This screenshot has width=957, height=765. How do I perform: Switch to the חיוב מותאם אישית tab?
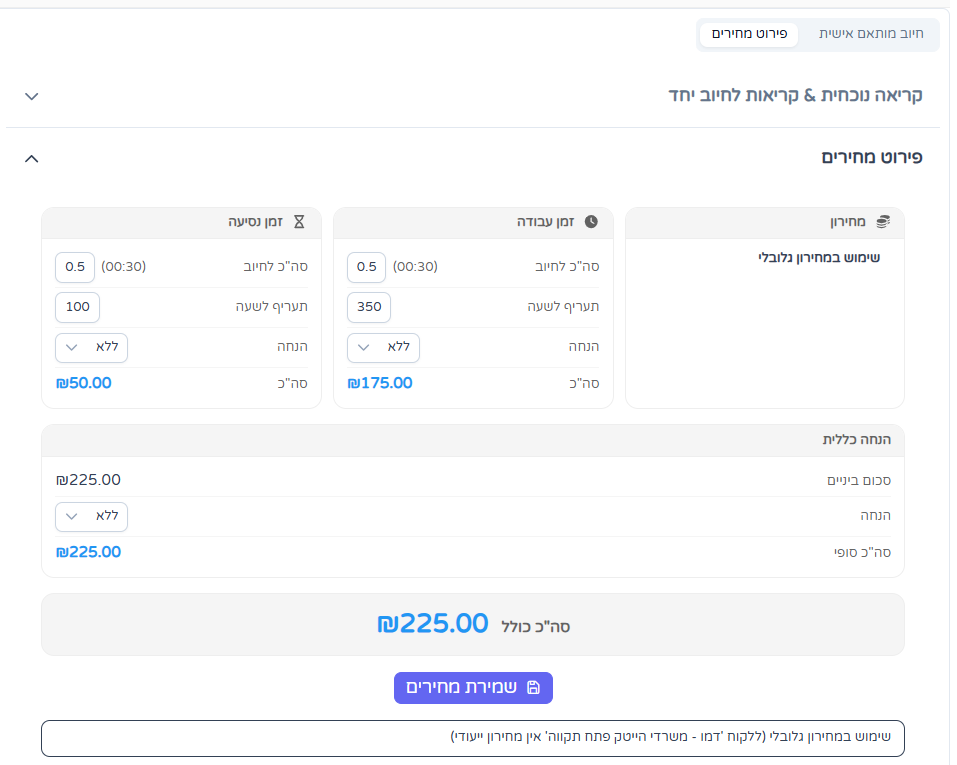871,34
